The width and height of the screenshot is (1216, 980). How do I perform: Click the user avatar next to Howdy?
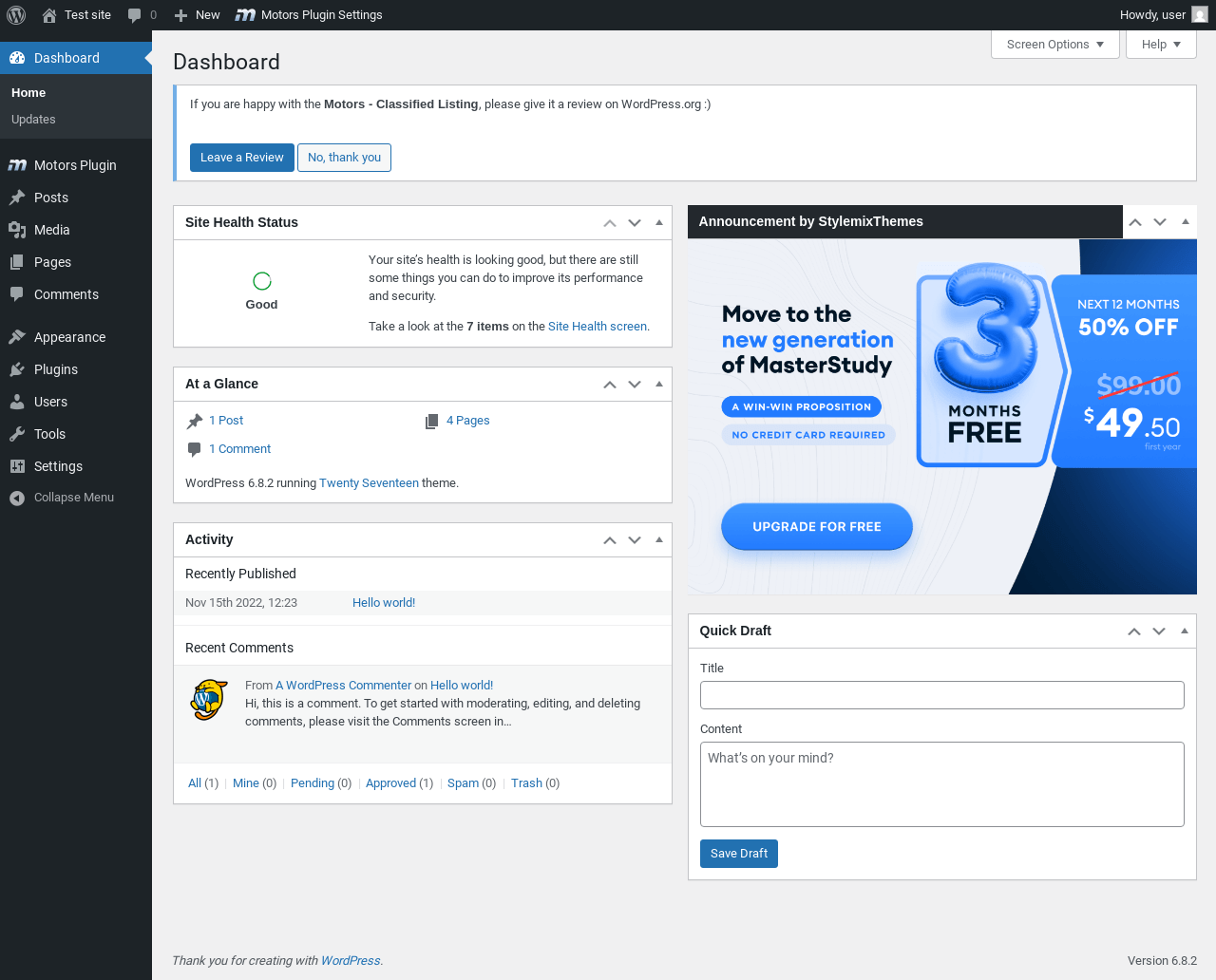point(1200,15)
